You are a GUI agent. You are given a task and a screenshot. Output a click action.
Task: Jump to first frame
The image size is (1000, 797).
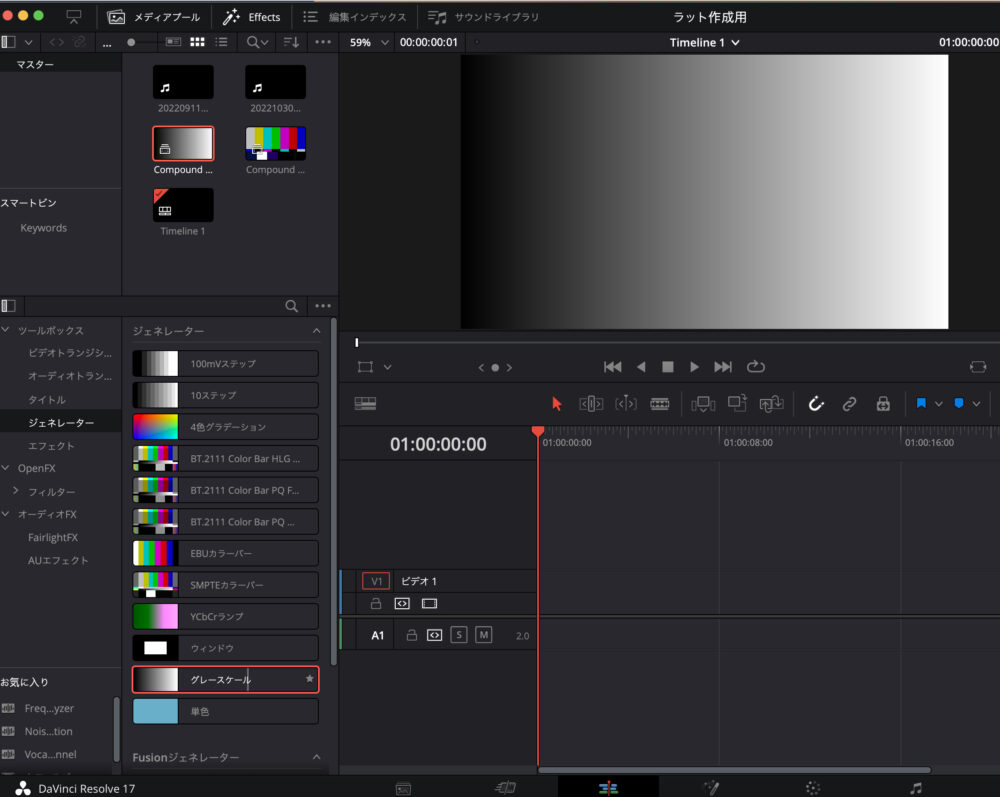click(612, 367)
